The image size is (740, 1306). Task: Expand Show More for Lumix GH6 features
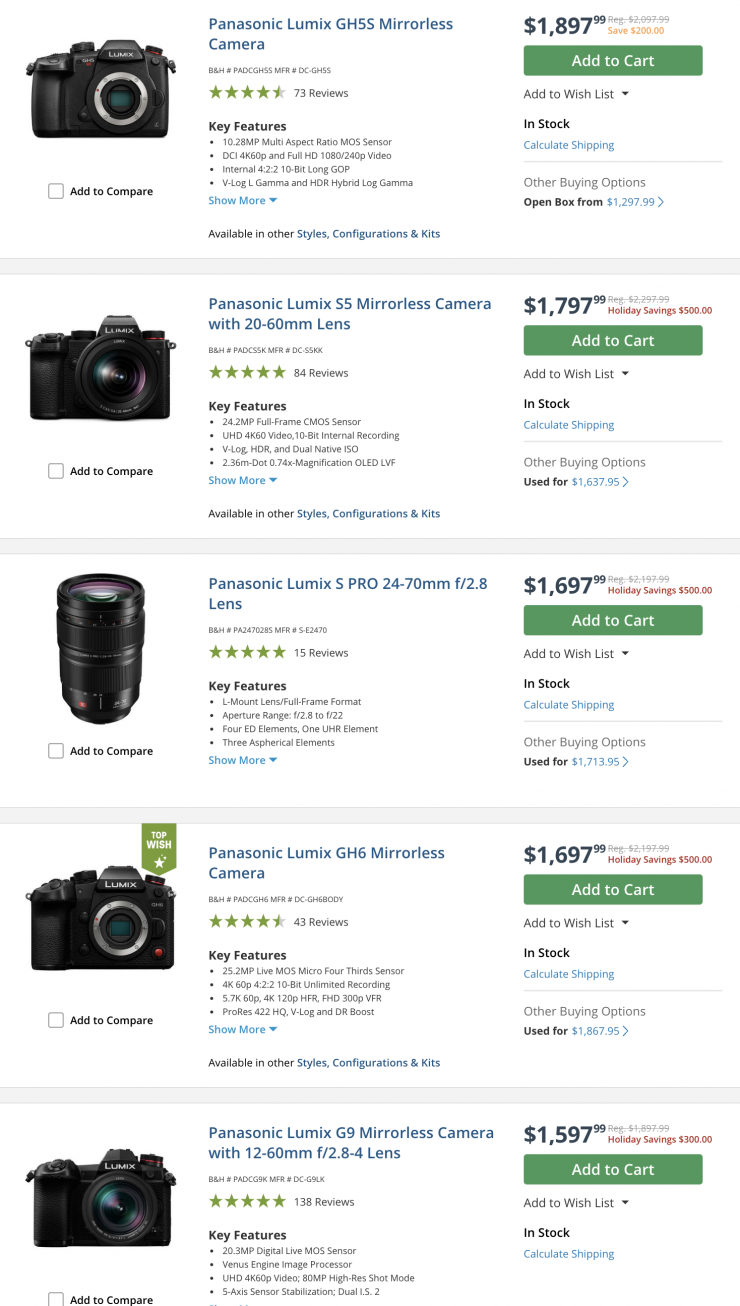(242, 1030)
